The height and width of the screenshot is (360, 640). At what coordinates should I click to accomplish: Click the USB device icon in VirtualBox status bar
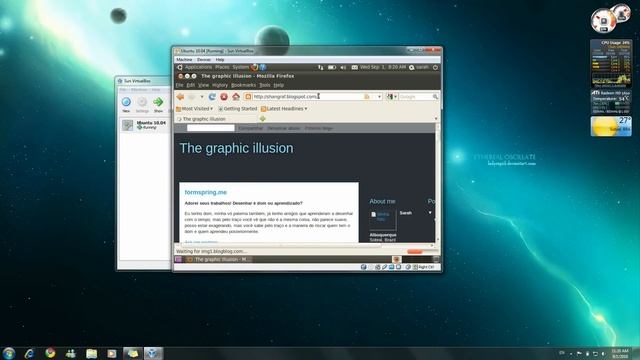384,267
